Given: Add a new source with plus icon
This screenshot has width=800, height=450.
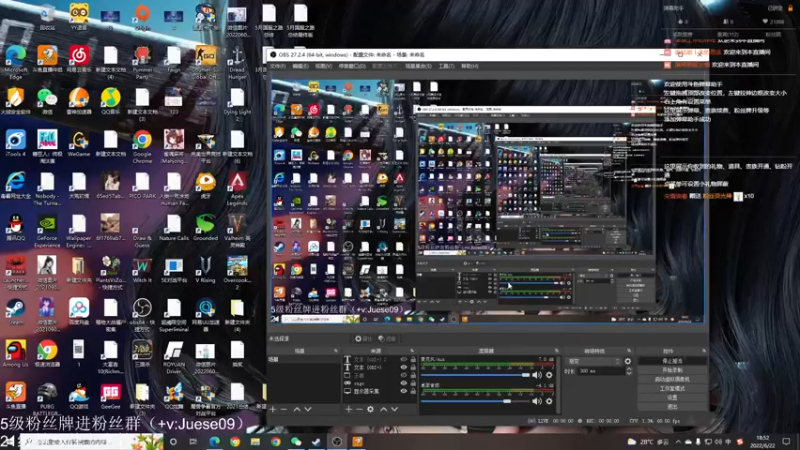Looking at the screenshot, I should point(348,409).
